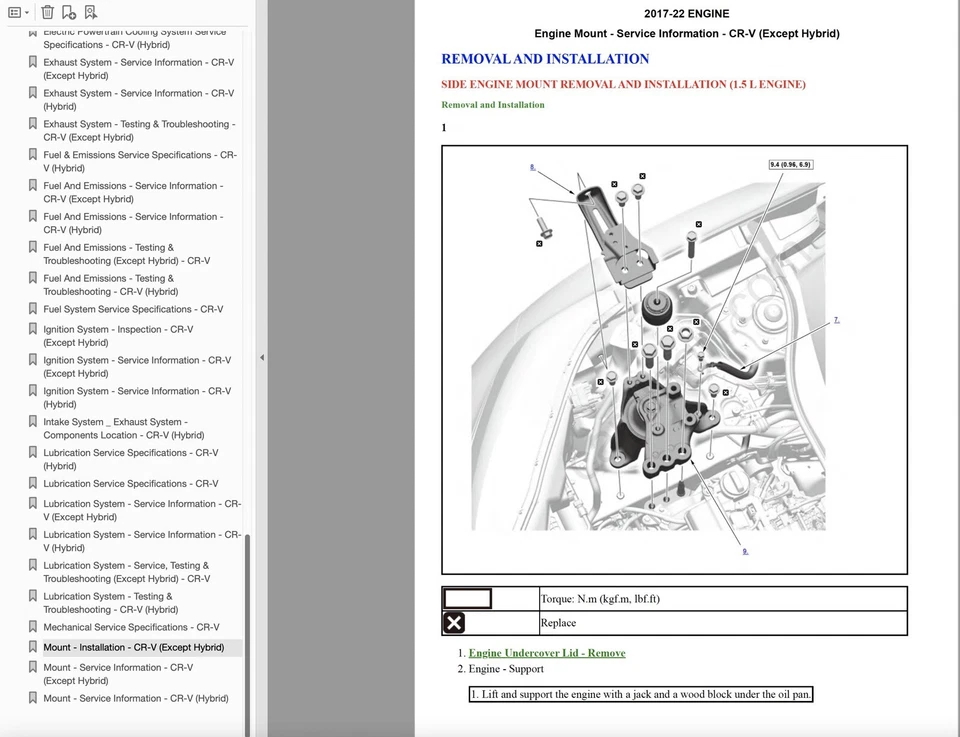Click the bookmark icon beside Lubrication Service Specifications
Screen dimensions: 960x737
pos(33,483)
